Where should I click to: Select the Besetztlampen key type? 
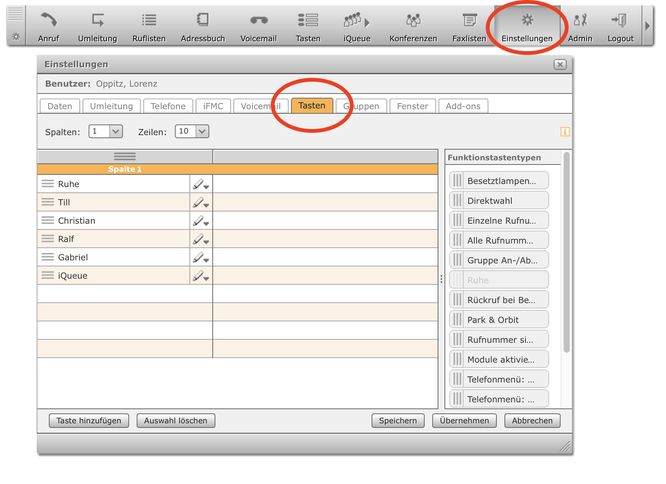[x=499, y=180]
